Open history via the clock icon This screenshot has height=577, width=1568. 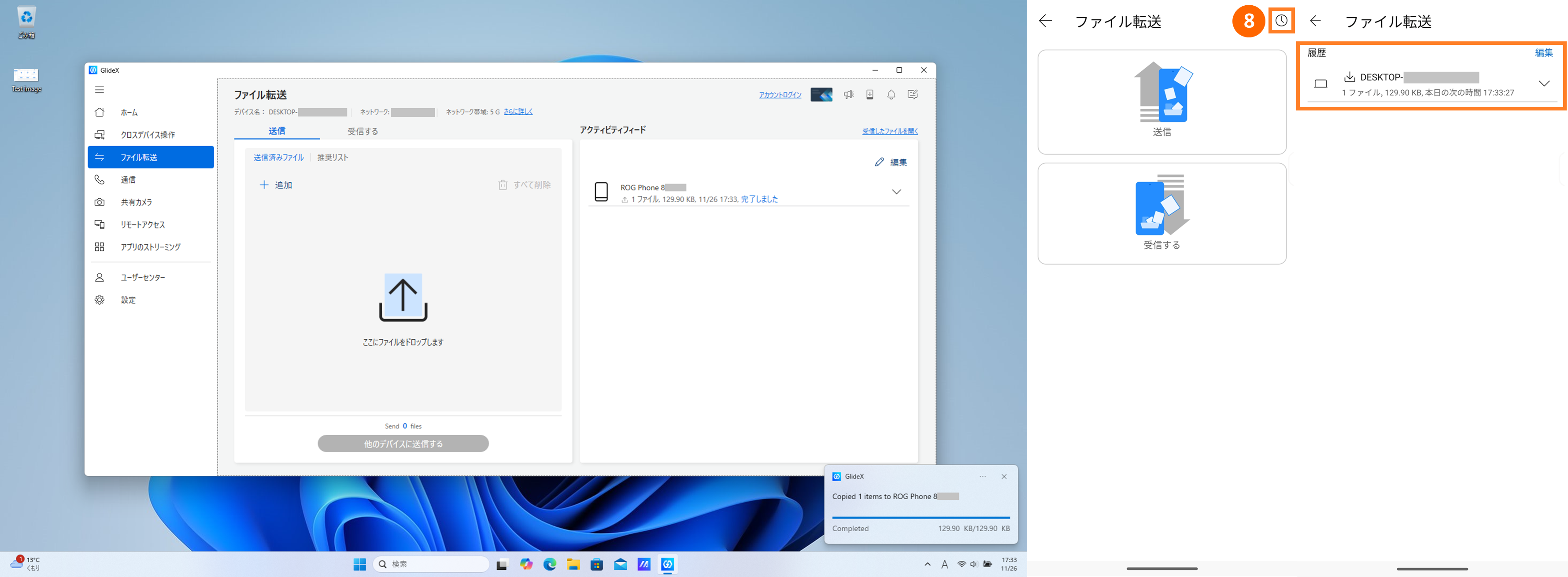pyautogui.click(x=1281, y=21)
